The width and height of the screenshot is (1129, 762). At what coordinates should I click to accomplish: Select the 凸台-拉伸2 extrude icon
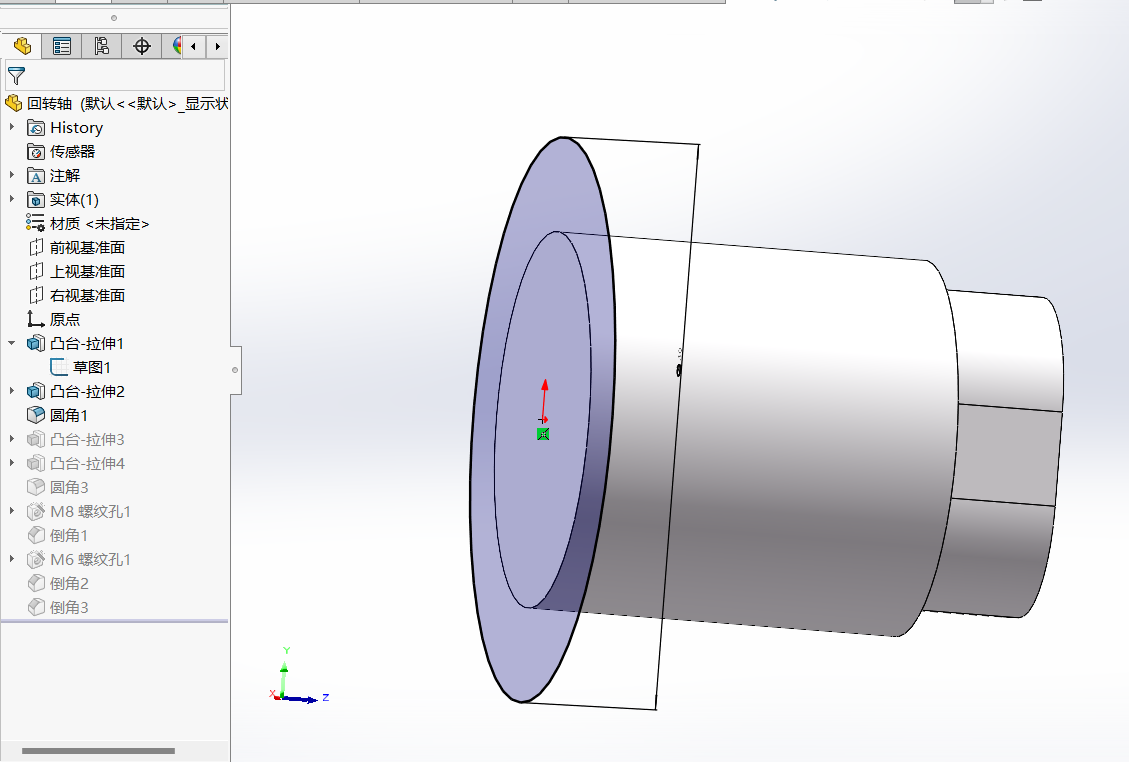(x=35, y=392)
